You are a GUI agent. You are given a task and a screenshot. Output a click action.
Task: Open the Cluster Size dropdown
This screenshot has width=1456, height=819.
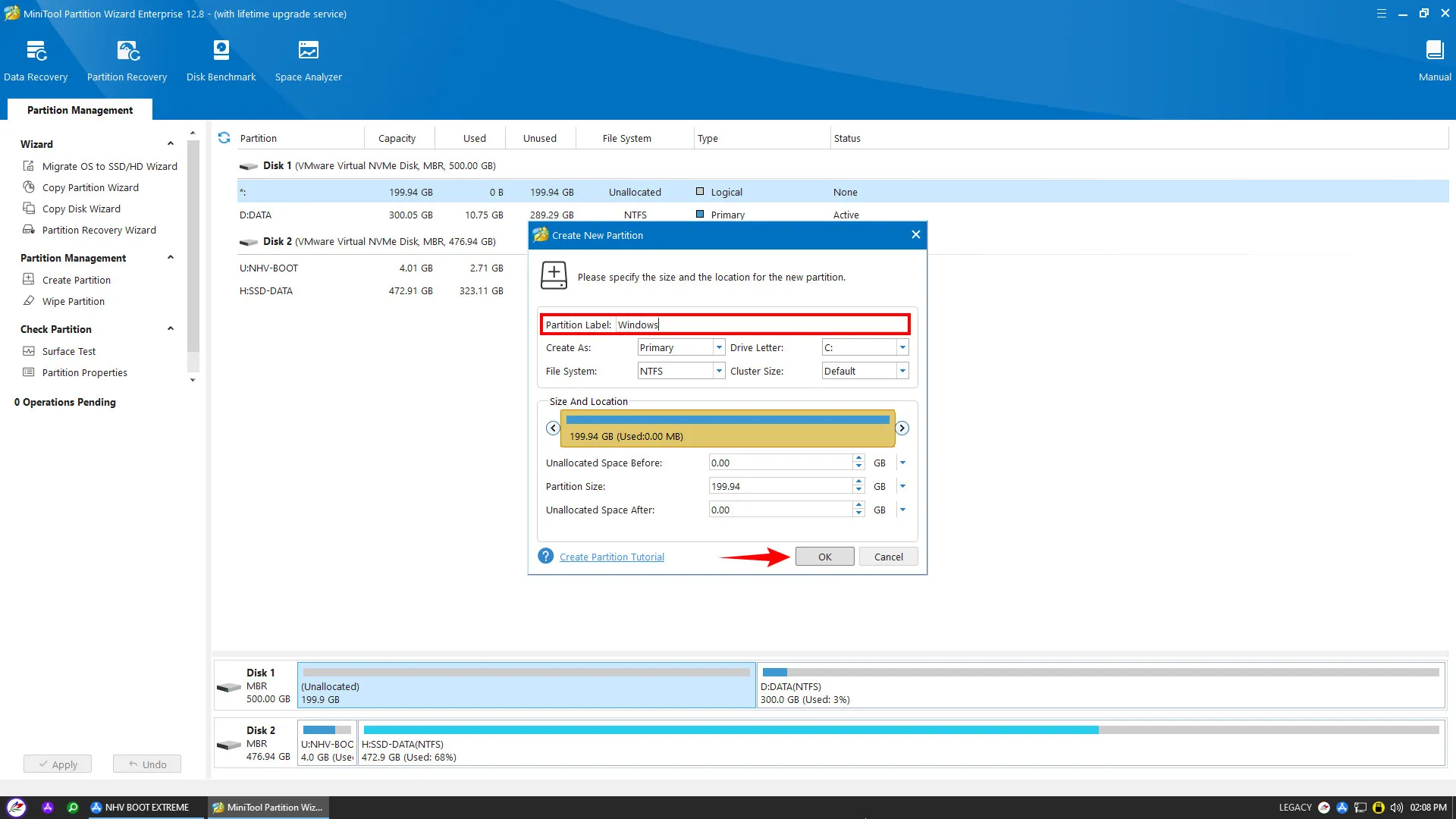coord(902,372)
